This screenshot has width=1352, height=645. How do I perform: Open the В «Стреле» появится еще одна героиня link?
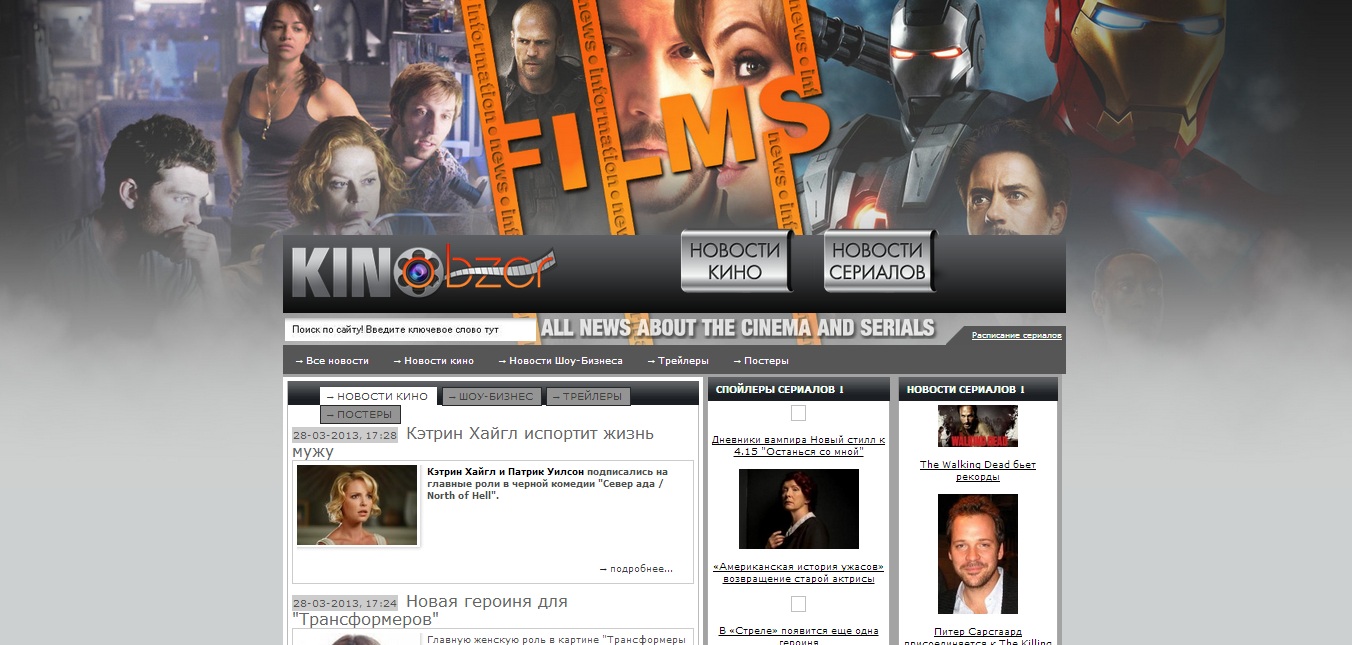pos(798,635)
